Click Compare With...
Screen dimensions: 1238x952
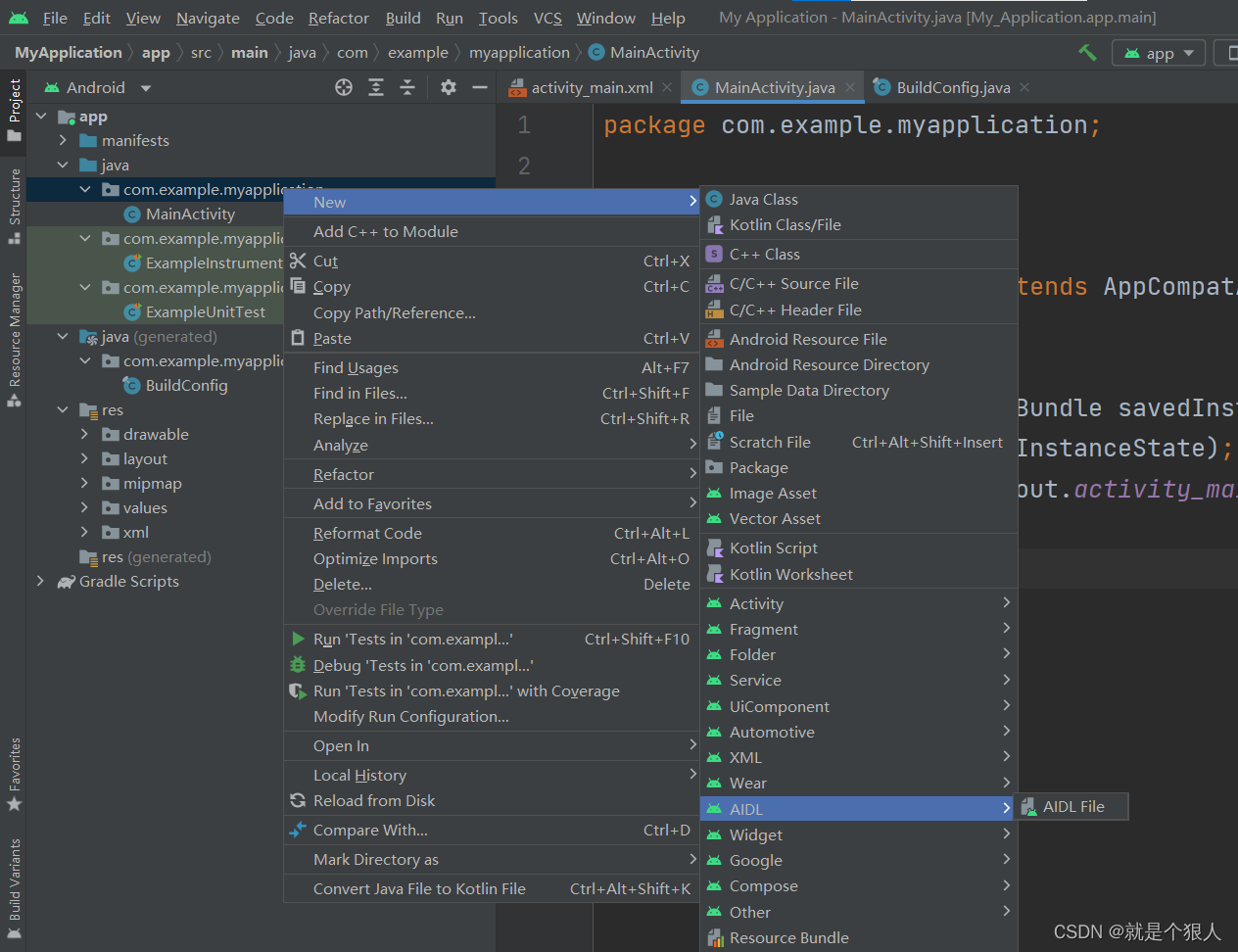492,830
